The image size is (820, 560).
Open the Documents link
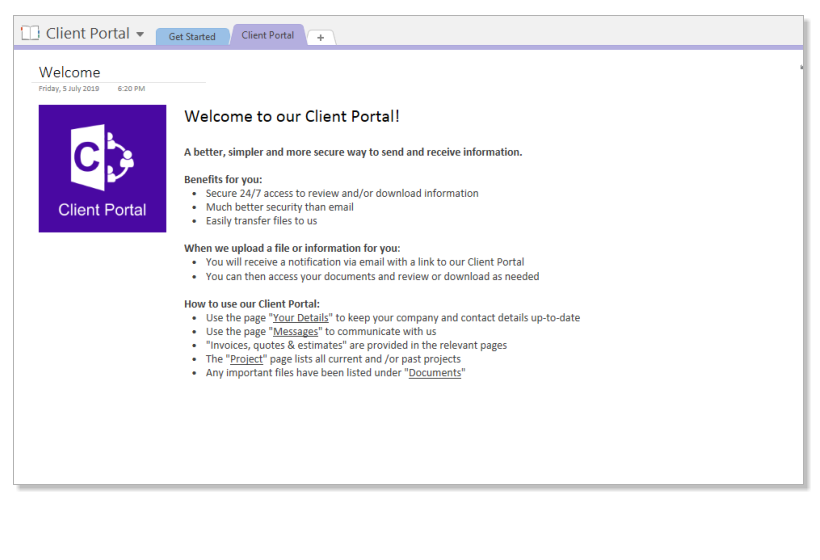pos(435,372)
